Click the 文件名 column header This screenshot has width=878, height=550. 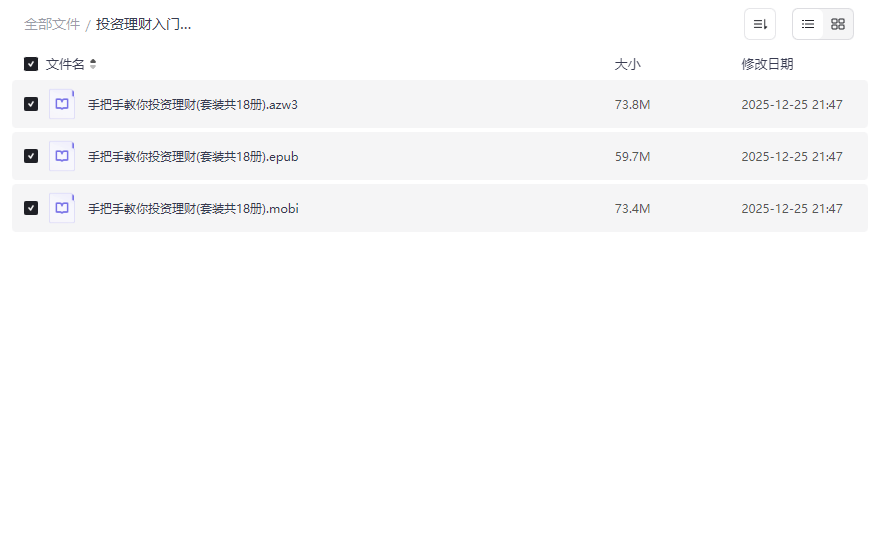[x=65, y=64]
